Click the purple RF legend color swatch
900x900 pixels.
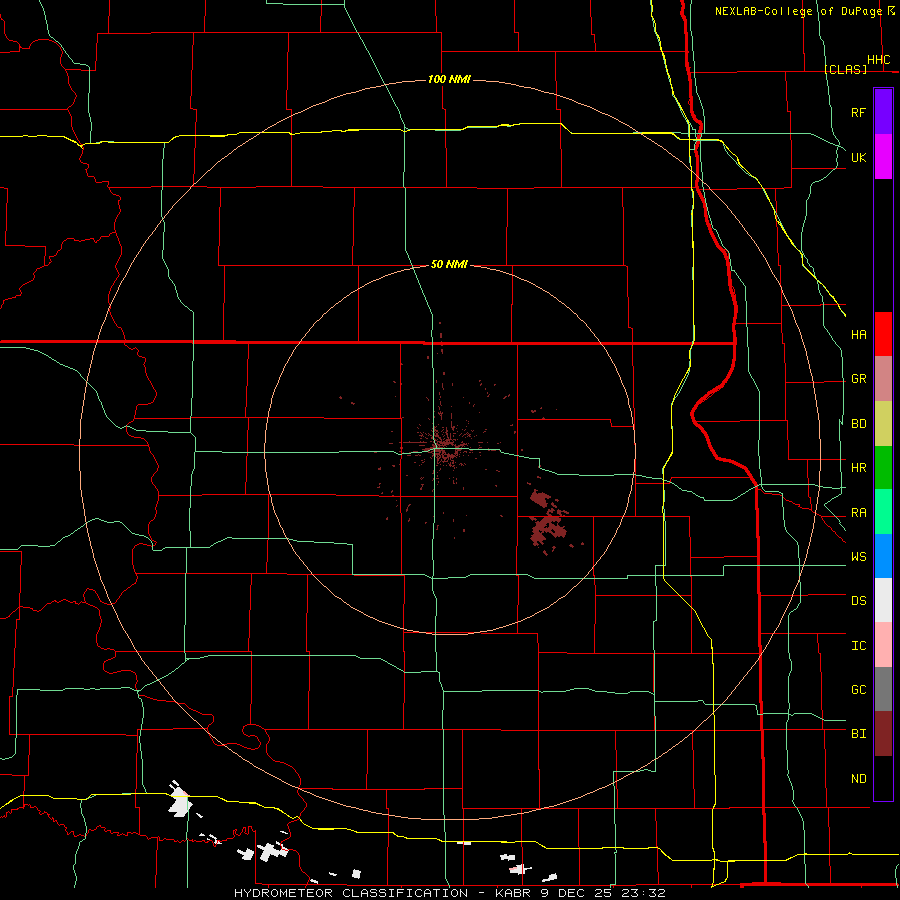[x=883, y=112]
